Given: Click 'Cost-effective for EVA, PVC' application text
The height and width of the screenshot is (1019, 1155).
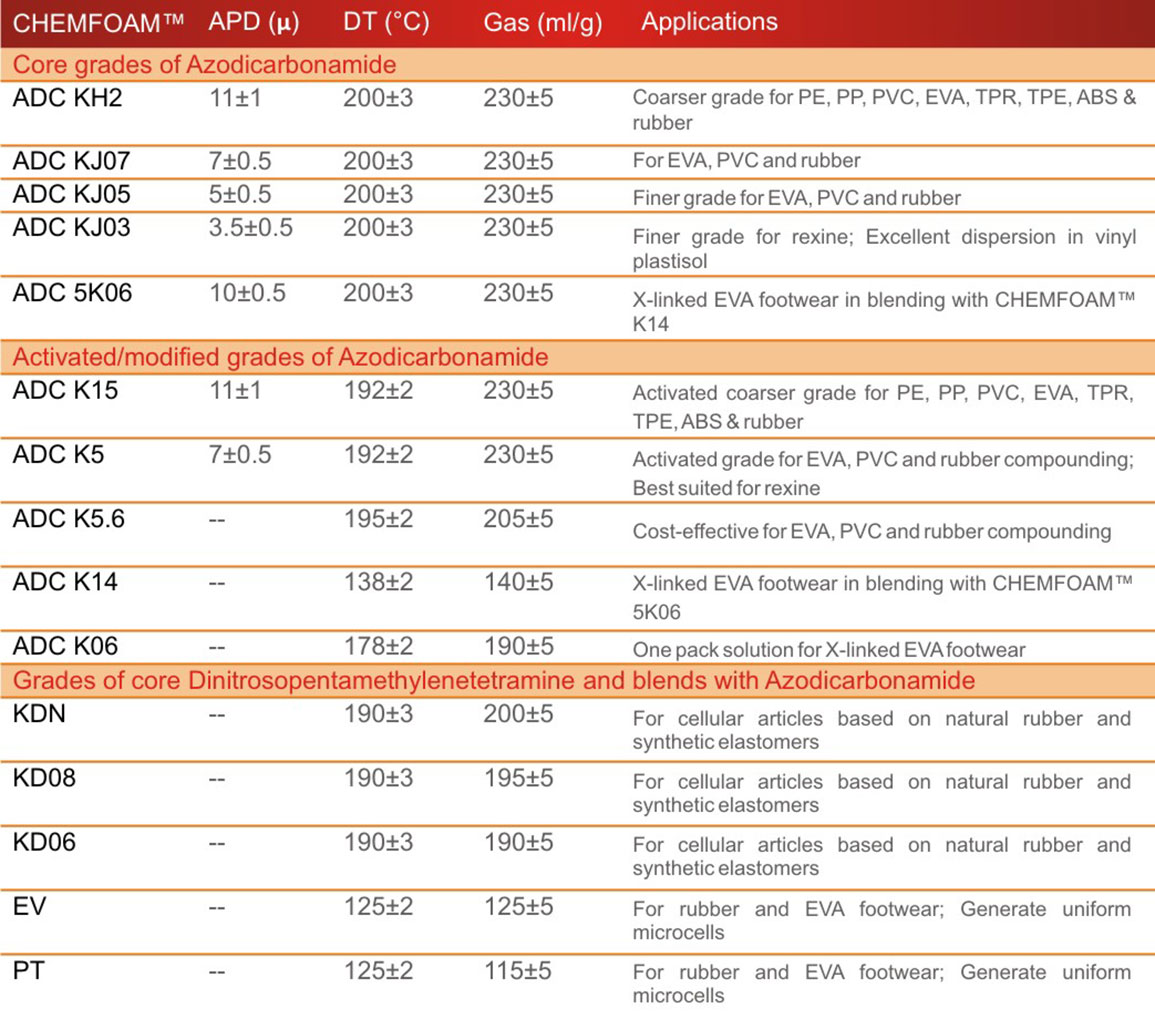Looking at the screenshot, I should pyautogui.click(x=871, y=531).
